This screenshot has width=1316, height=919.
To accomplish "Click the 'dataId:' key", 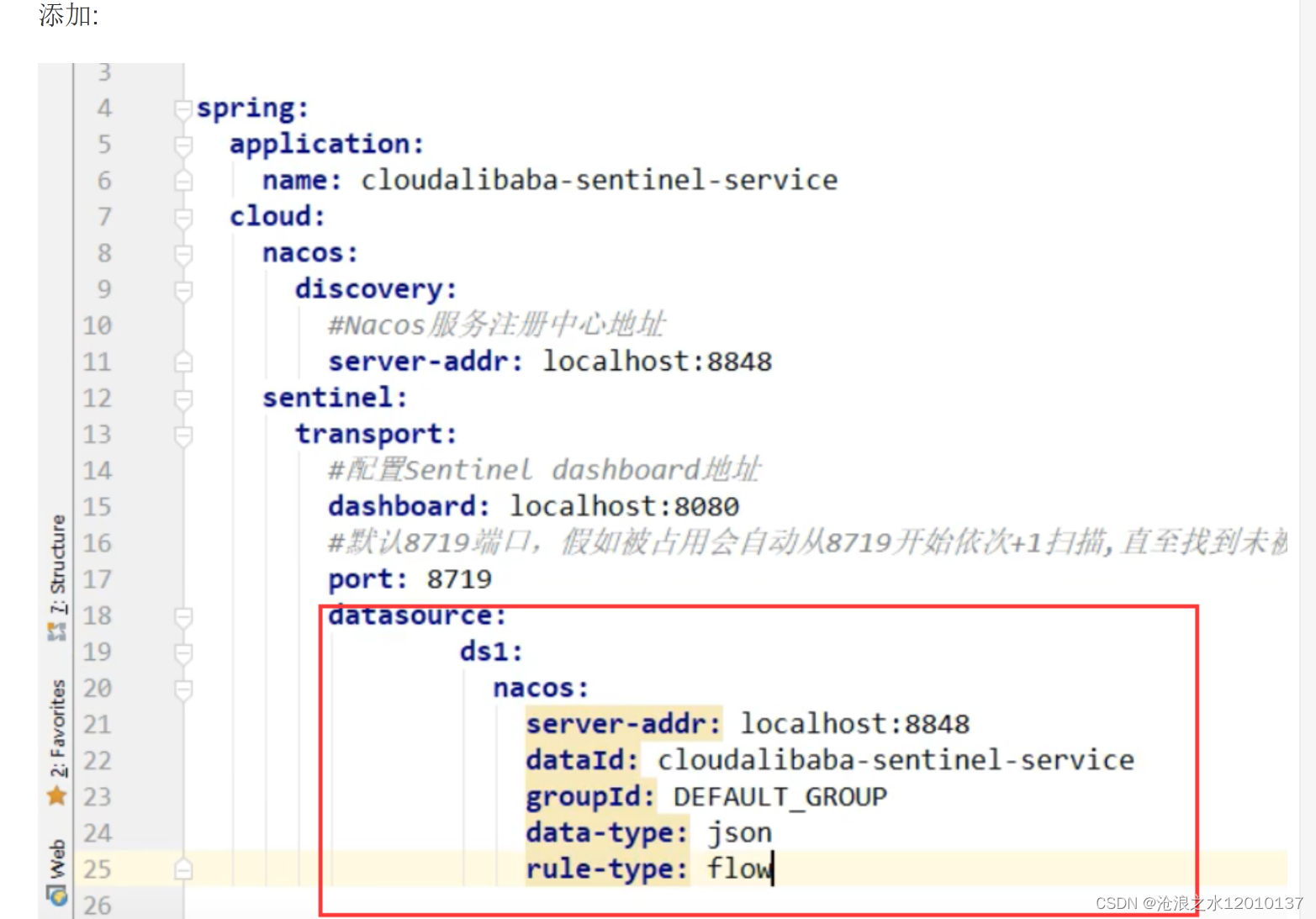I will (x=582, y=760).
